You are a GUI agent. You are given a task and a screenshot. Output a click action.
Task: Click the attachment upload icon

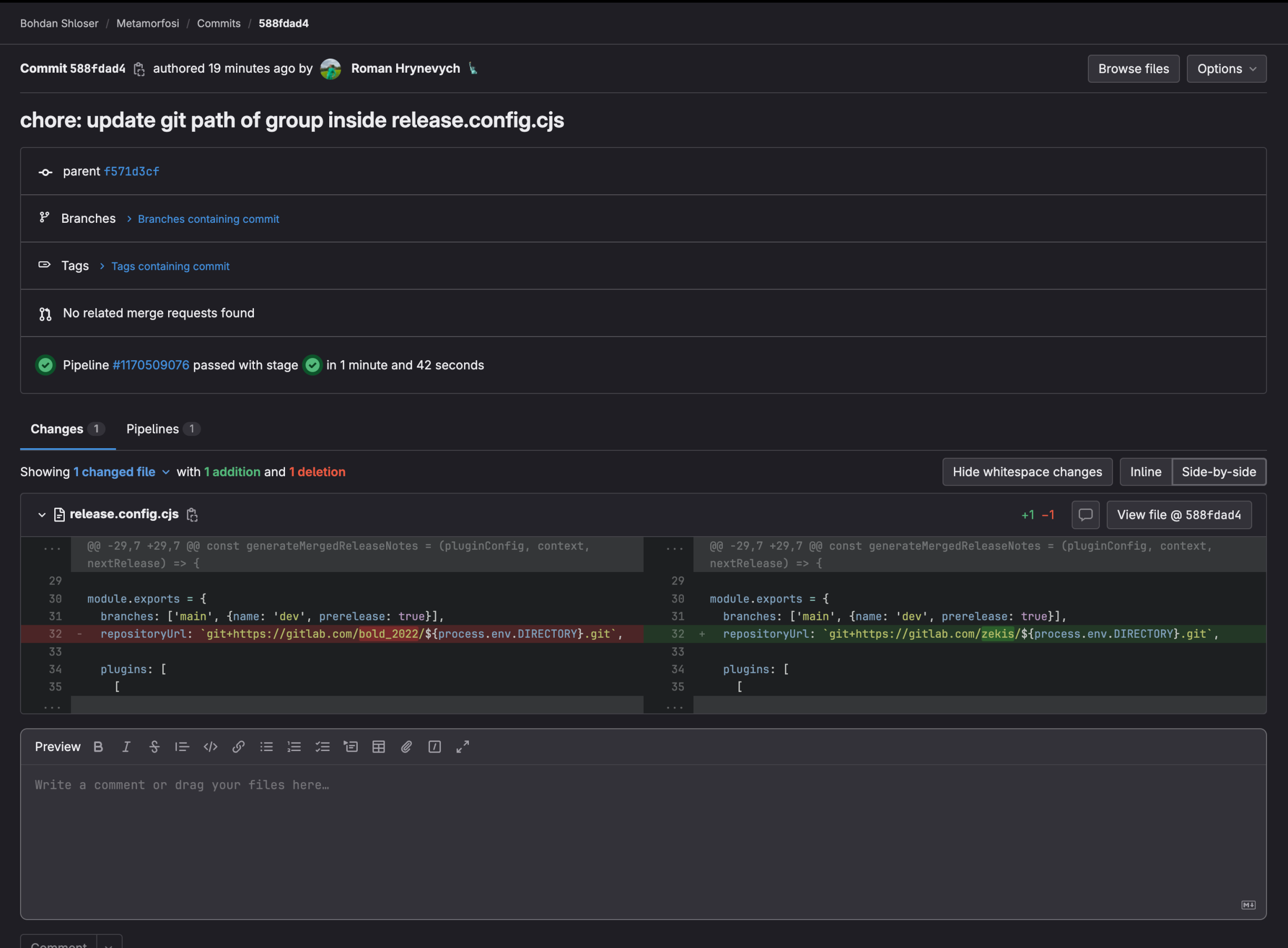(406, 746)
